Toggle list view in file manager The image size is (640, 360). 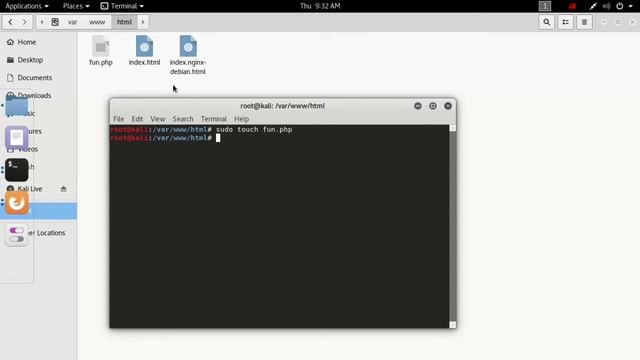tap(565, 22)
